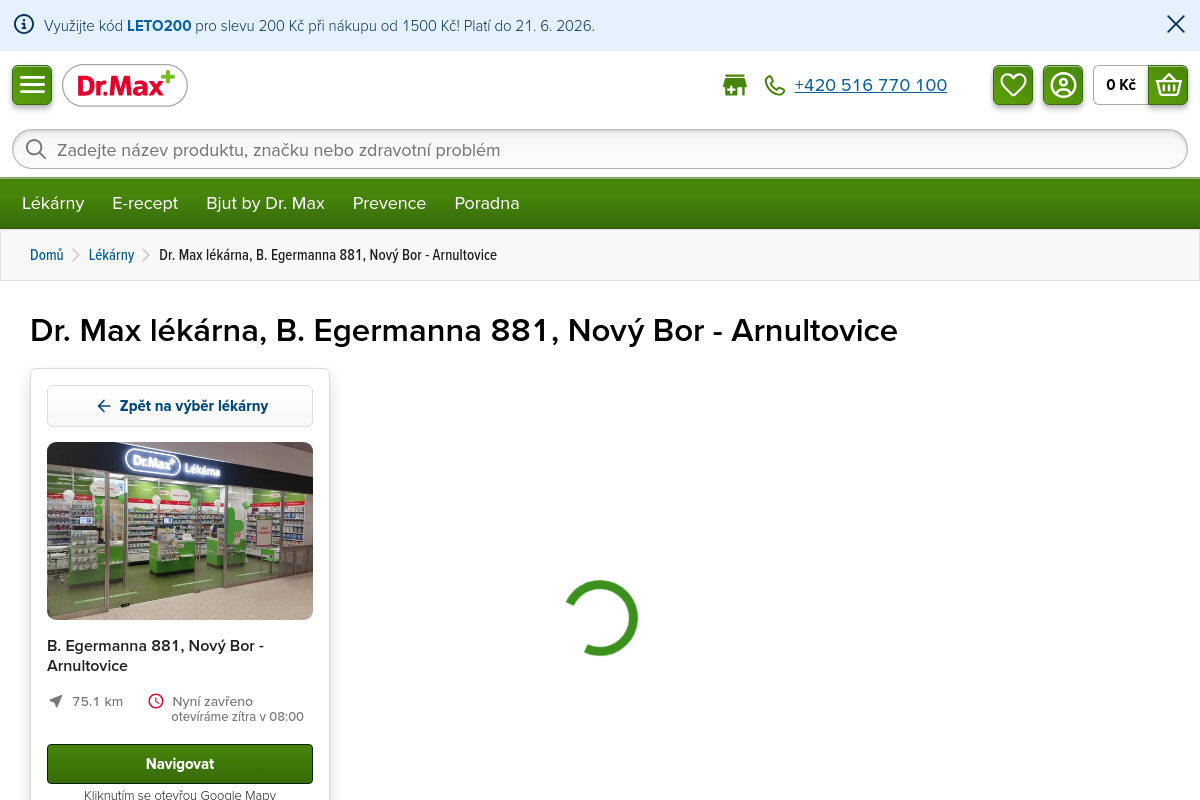Click the 75.1 km distance text

[97, 702]
